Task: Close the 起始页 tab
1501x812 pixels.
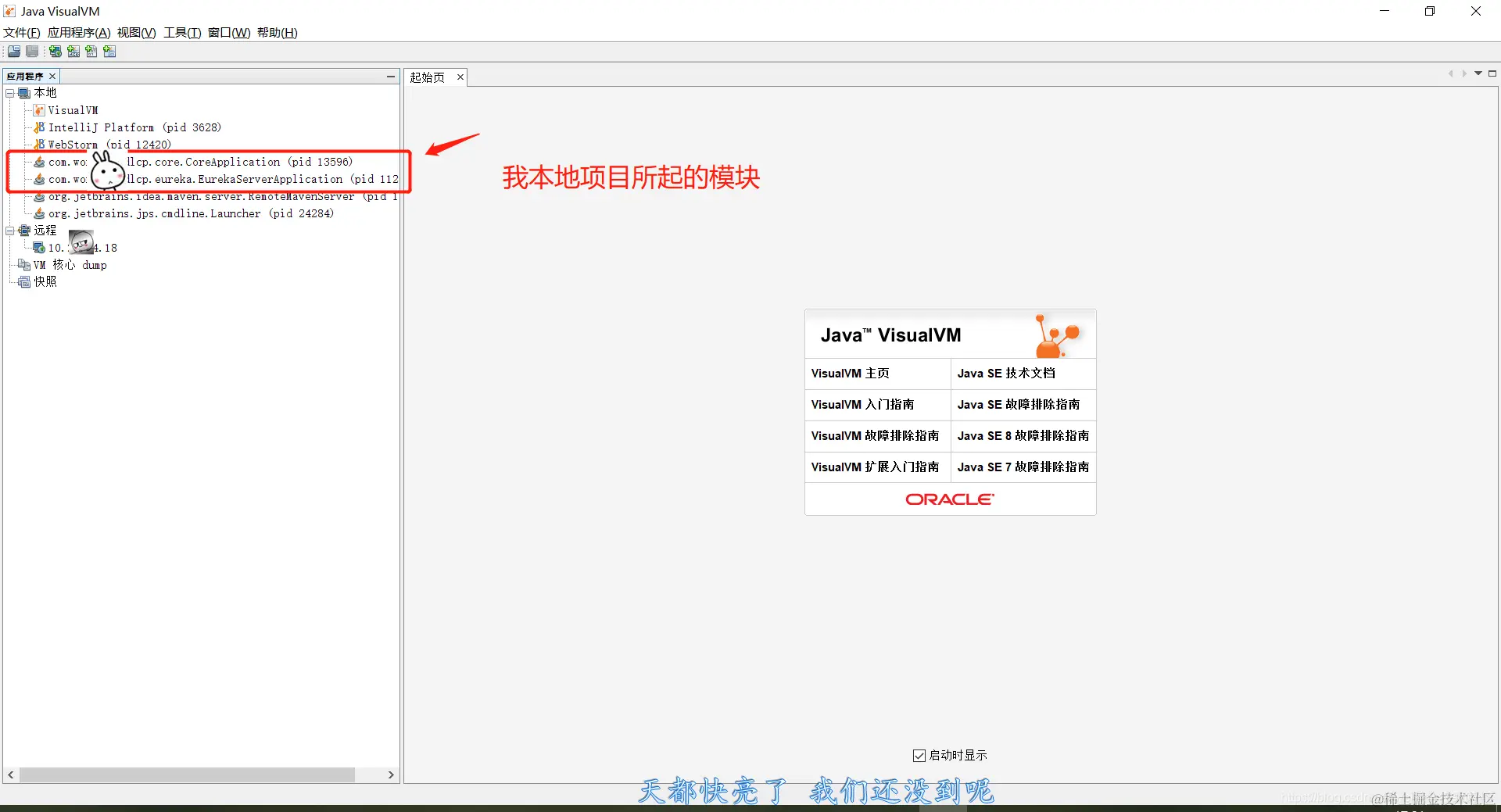Action: 460,77
